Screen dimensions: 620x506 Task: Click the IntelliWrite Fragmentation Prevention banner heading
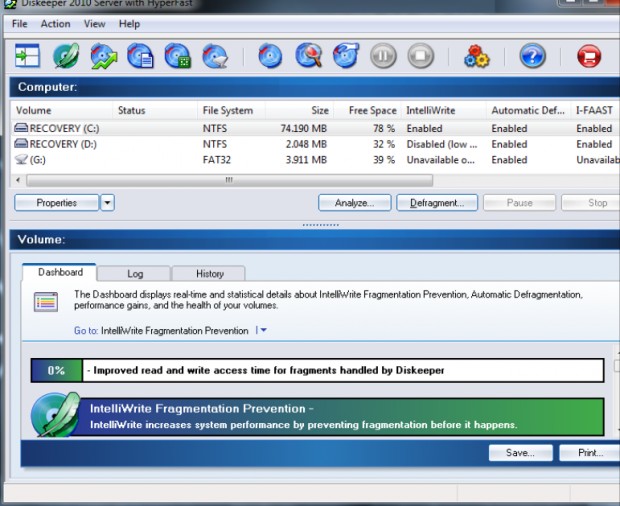coord(202,408)
